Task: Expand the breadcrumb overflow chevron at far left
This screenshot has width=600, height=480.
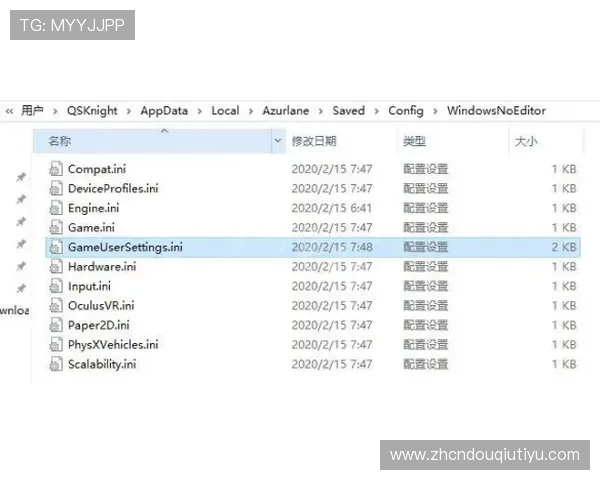Action: [x=9, y=111]
